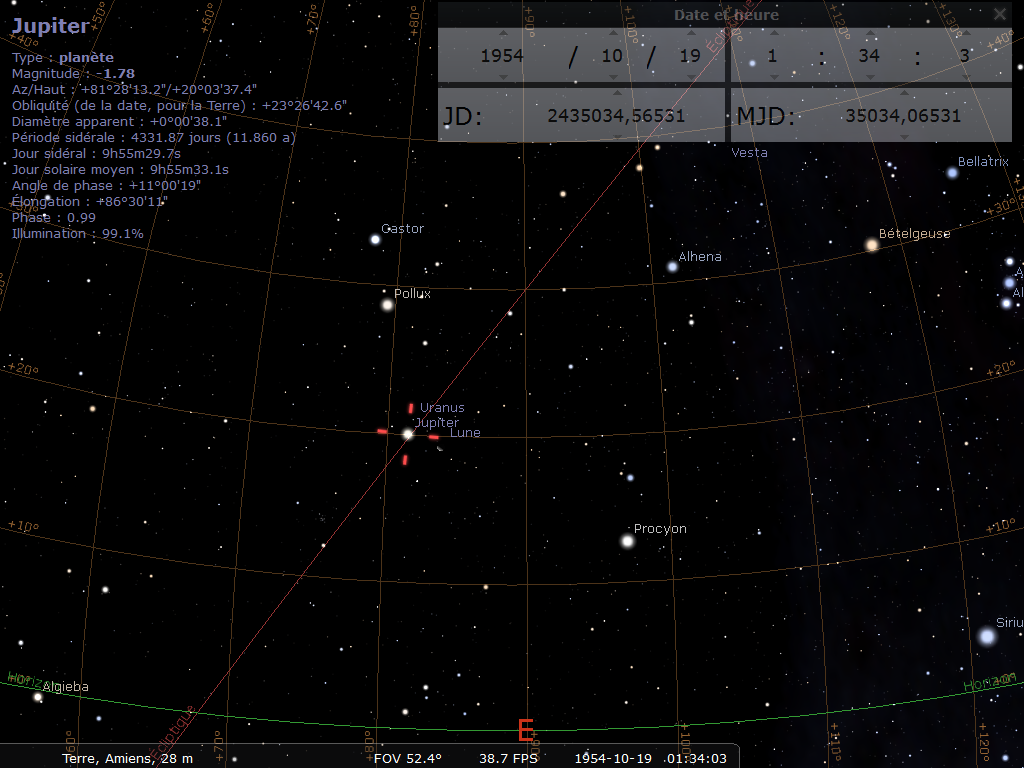Select the star Pollux
The height and width of the screenshot is (768, 1024).
click(388, 305)
